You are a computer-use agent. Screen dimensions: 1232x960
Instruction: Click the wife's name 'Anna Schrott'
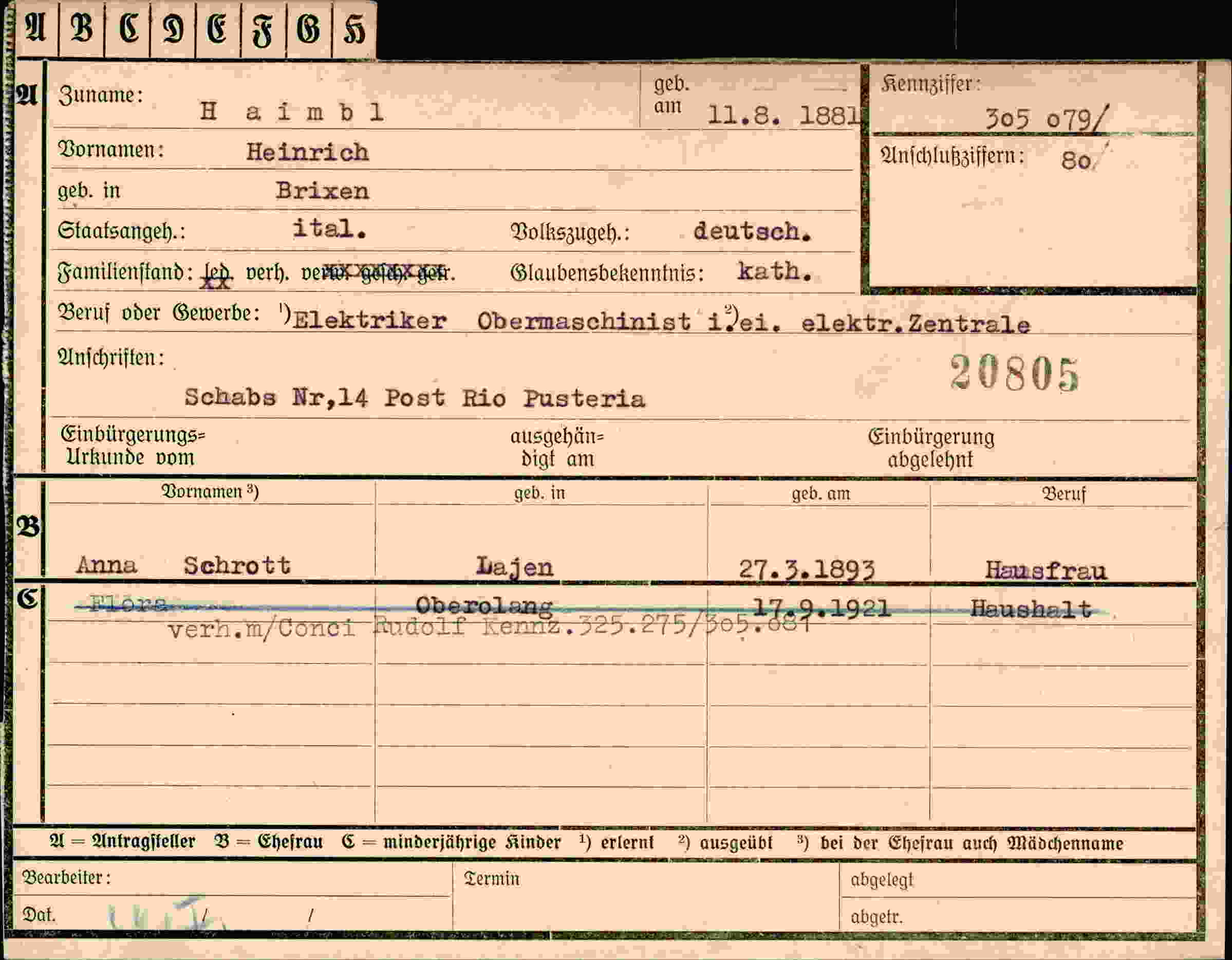(x=184, y=565)
